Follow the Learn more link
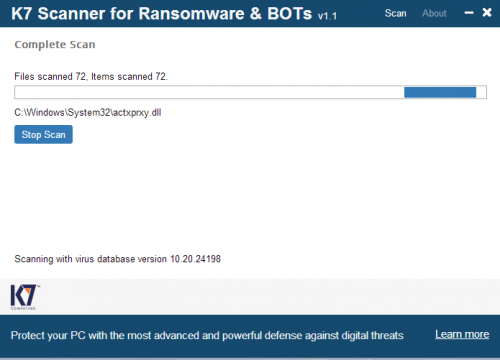500x360 pixels. click(x=462, y=334)
